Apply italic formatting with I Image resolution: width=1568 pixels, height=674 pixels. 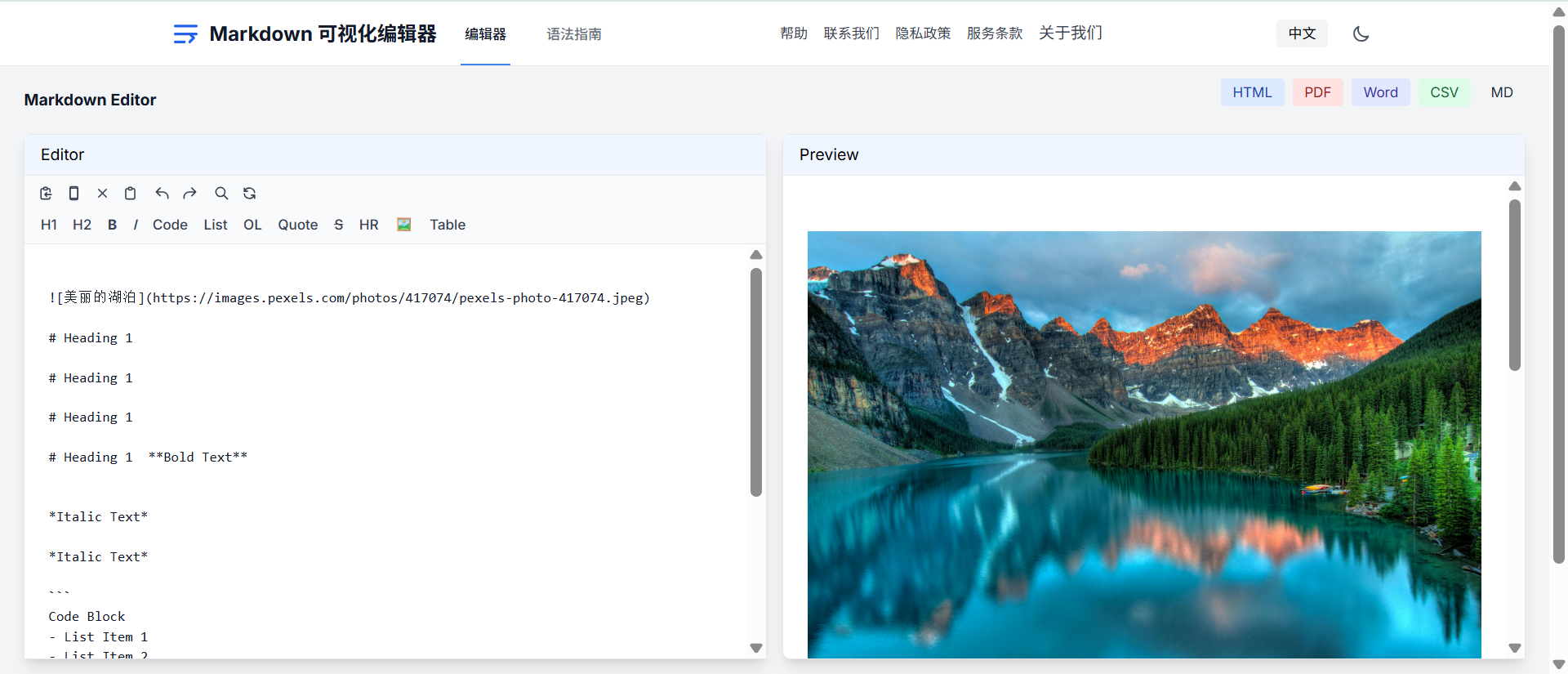coord(136,225)
